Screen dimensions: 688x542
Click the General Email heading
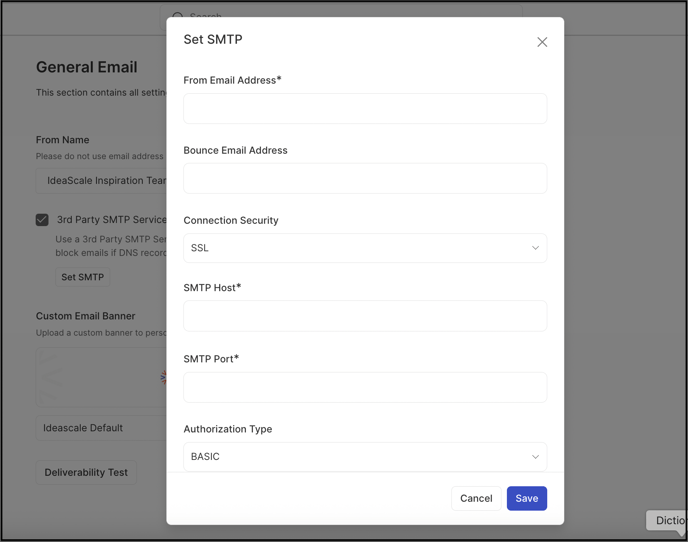point(86,67)
